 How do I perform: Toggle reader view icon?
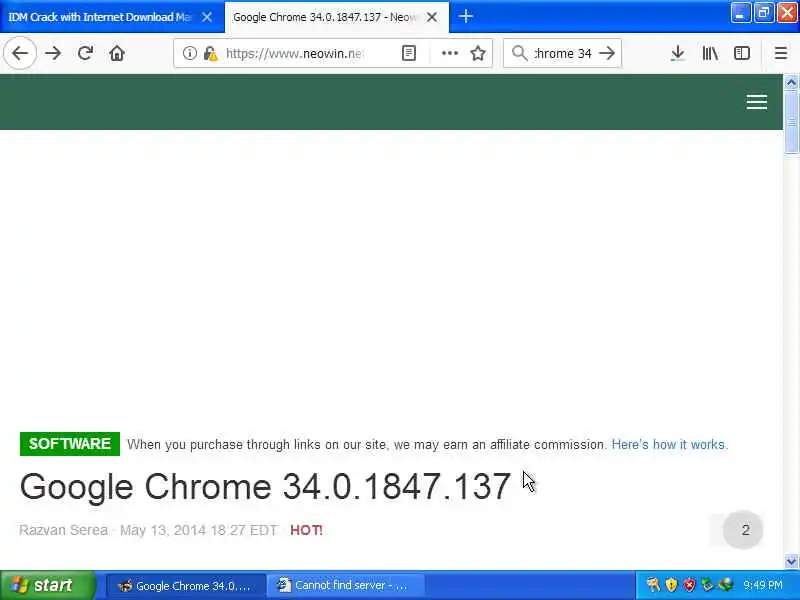pos(409,53)
